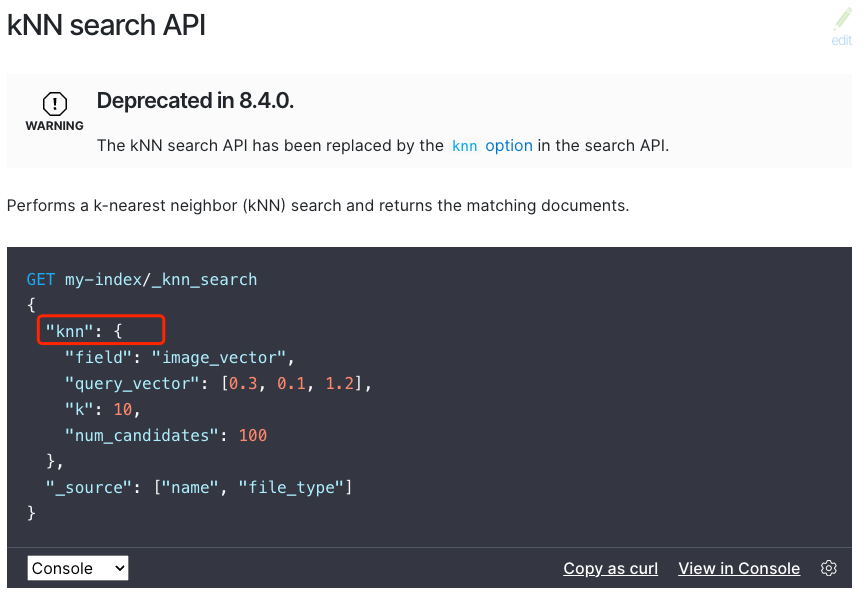Click the Copy as curl link
Viewport: 867px width, 601px height.
(x=610, y=568)
